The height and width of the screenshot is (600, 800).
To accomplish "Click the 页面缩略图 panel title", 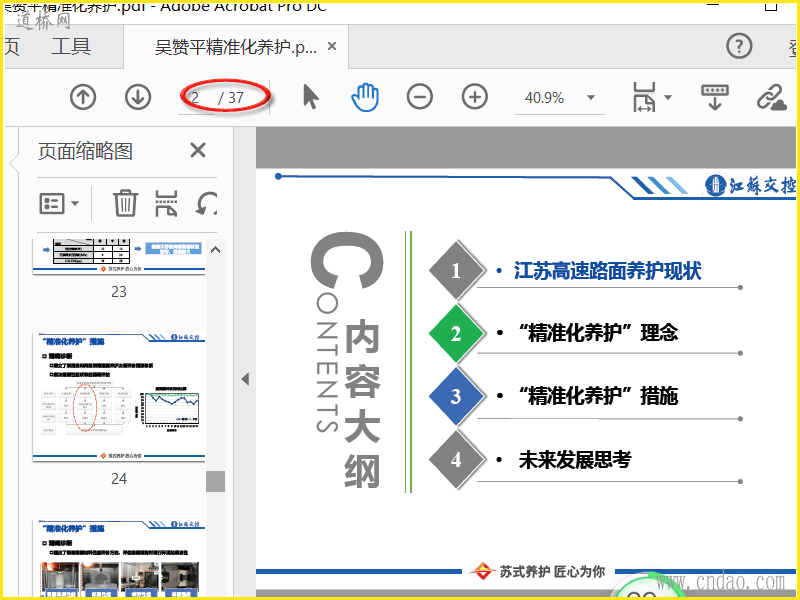I will 85,151.
